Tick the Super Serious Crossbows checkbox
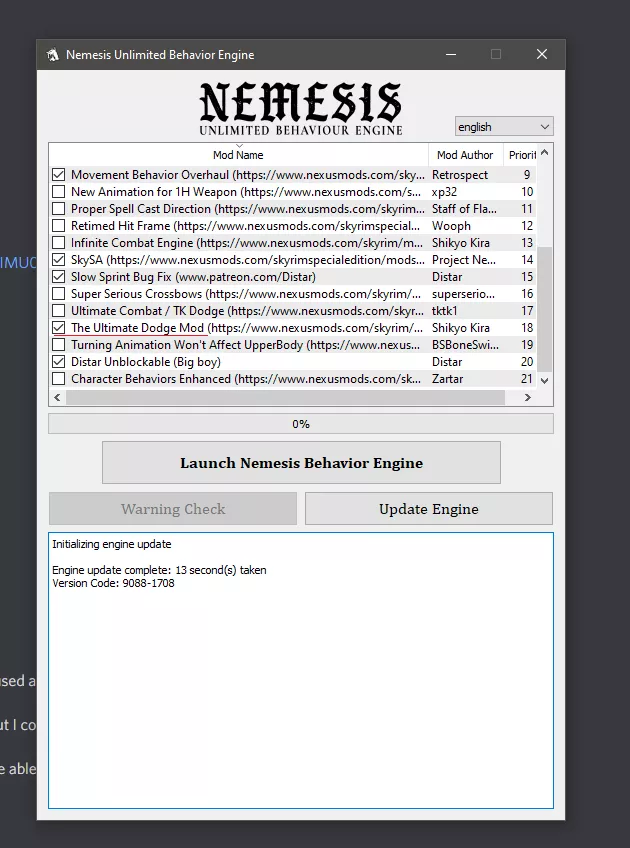630x848 pixels. point(58,294)
